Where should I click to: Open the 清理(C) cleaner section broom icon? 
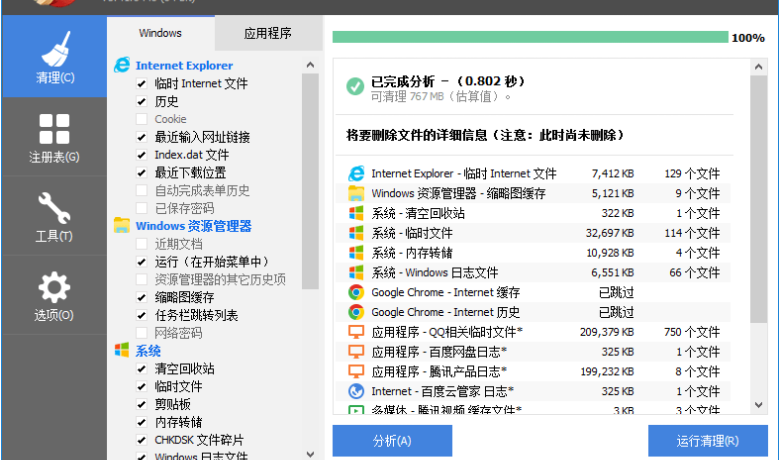pos(55,50)
